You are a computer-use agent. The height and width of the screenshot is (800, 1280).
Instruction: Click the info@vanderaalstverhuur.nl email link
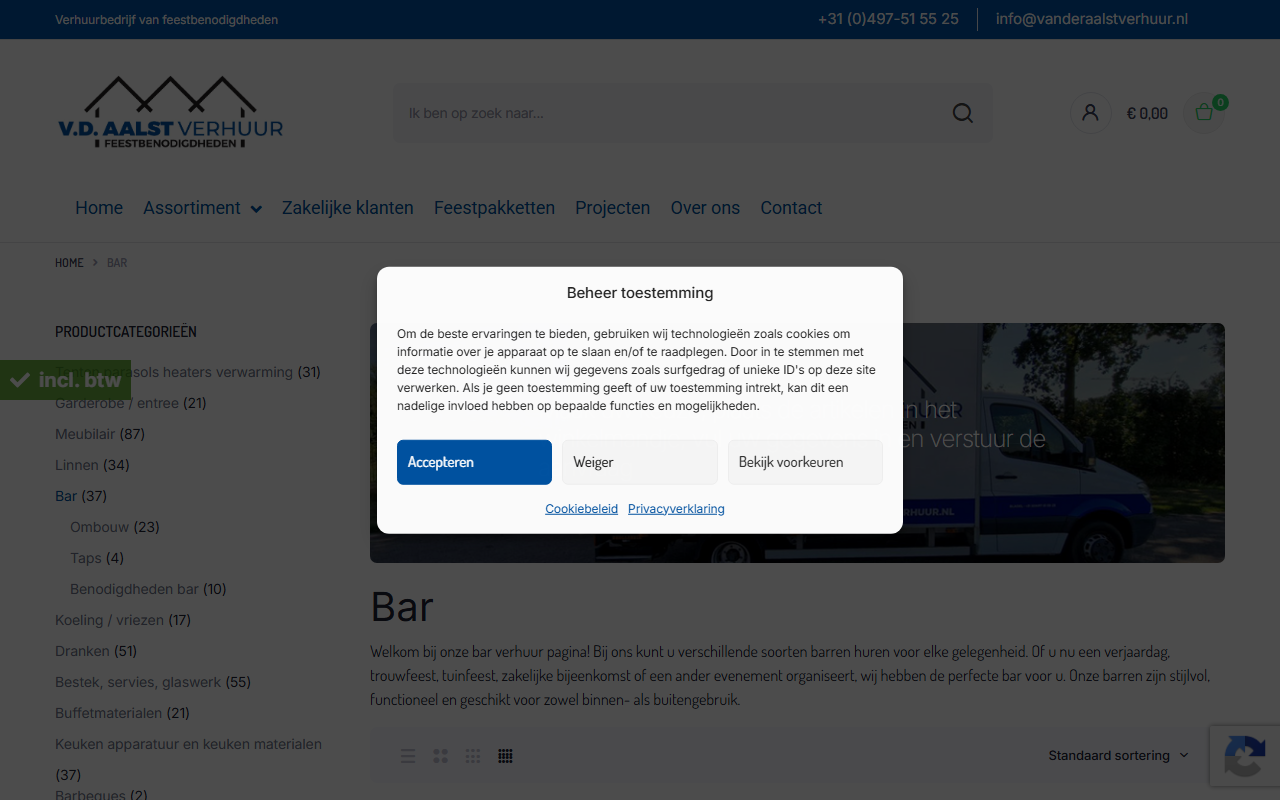pos(1092,19)
